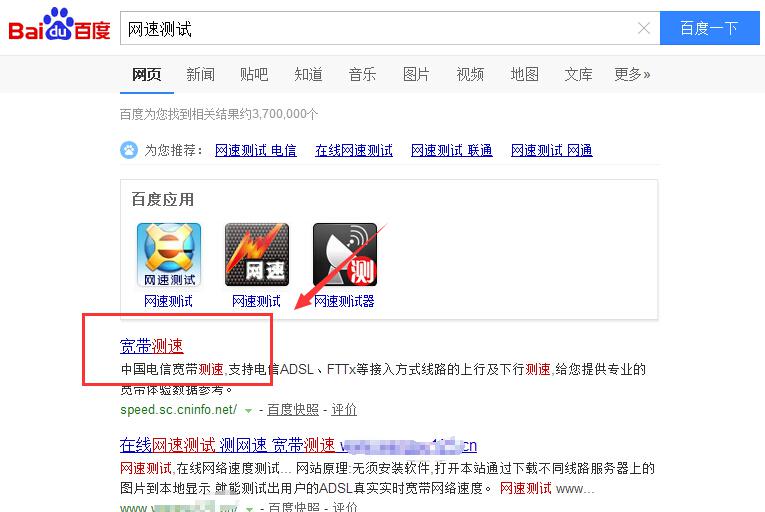765x512 pixels.
Task: Open suggestion 网速测试 网通
Action: tap(552, 150)
